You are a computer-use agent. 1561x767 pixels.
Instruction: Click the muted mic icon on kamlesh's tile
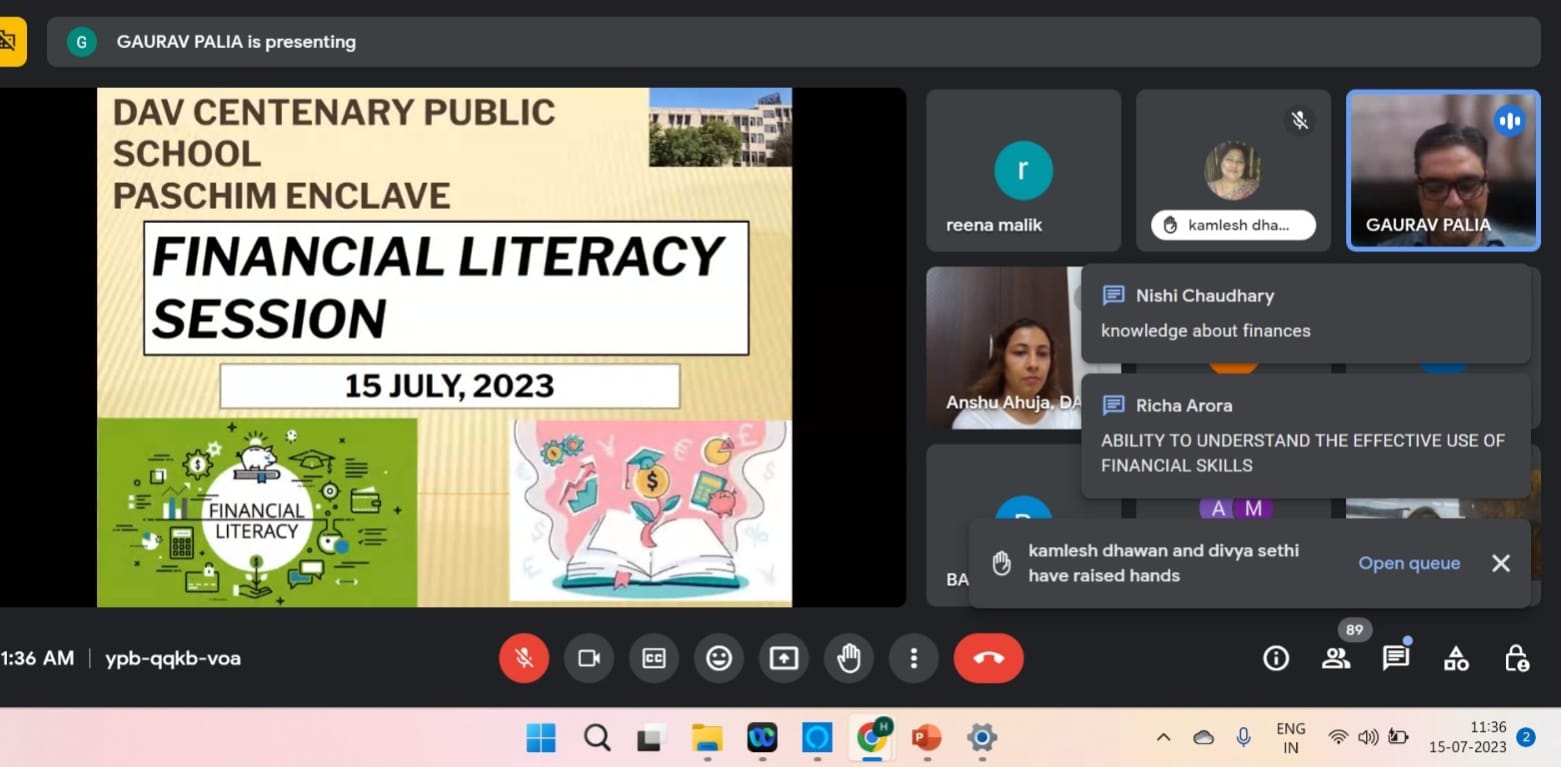point(1299,121)
